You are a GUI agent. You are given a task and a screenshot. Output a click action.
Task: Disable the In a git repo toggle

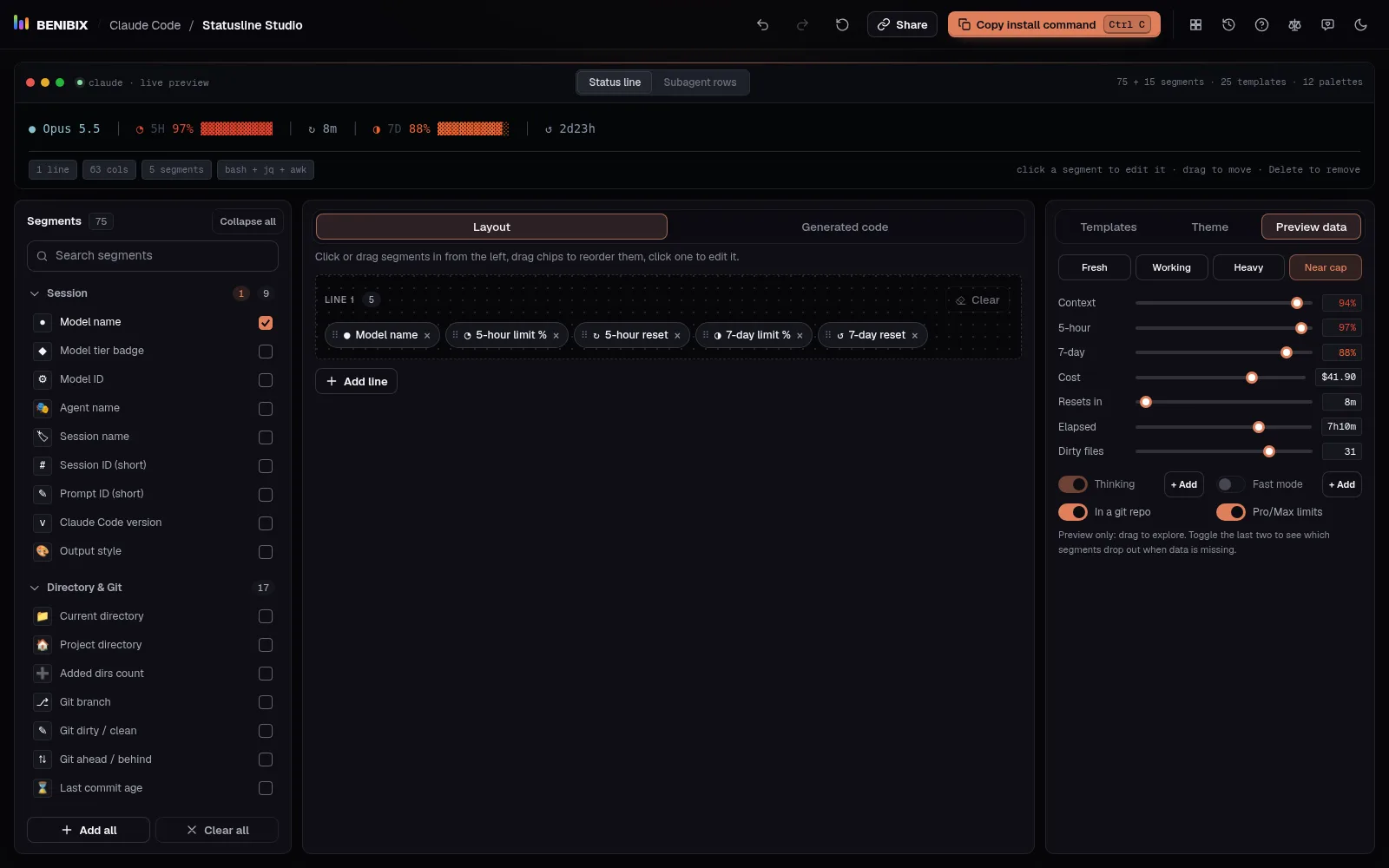coord(1073,512)
